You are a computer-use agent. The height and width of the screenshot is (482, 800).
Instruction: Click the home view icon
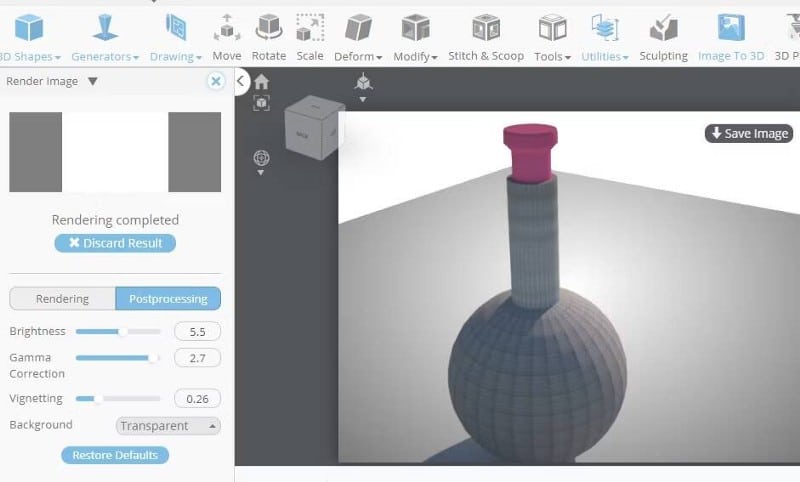[x=261, y=82]
